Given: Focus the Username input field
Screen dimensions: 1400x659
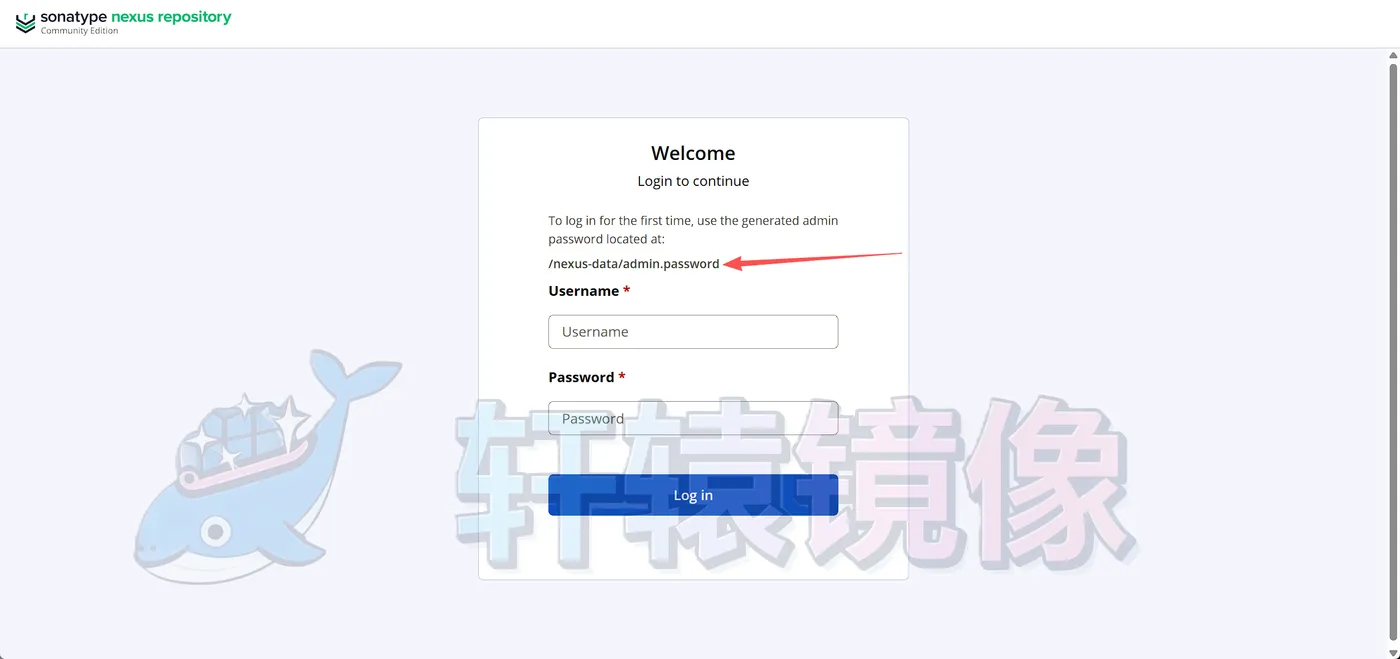Looking at the screenshot, I should pyautogui.click(x=693, y=332).
